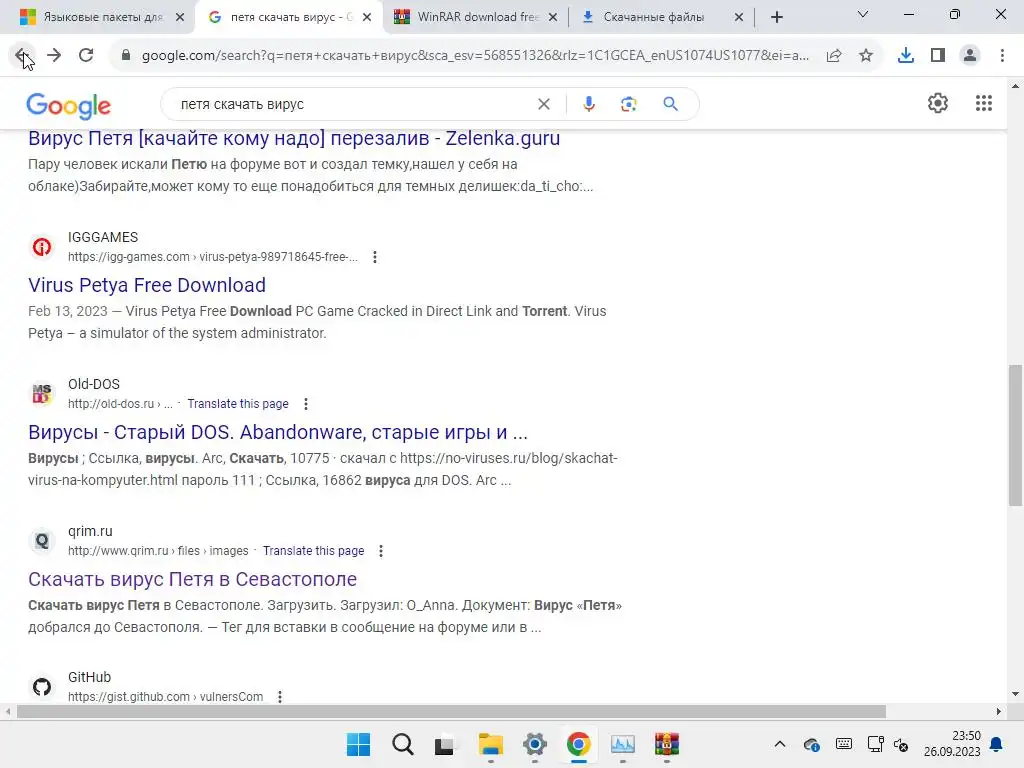Toggle the Chrome side panel icon
Viewport: 1024px width, 768px height.
(x=938, y=56)
